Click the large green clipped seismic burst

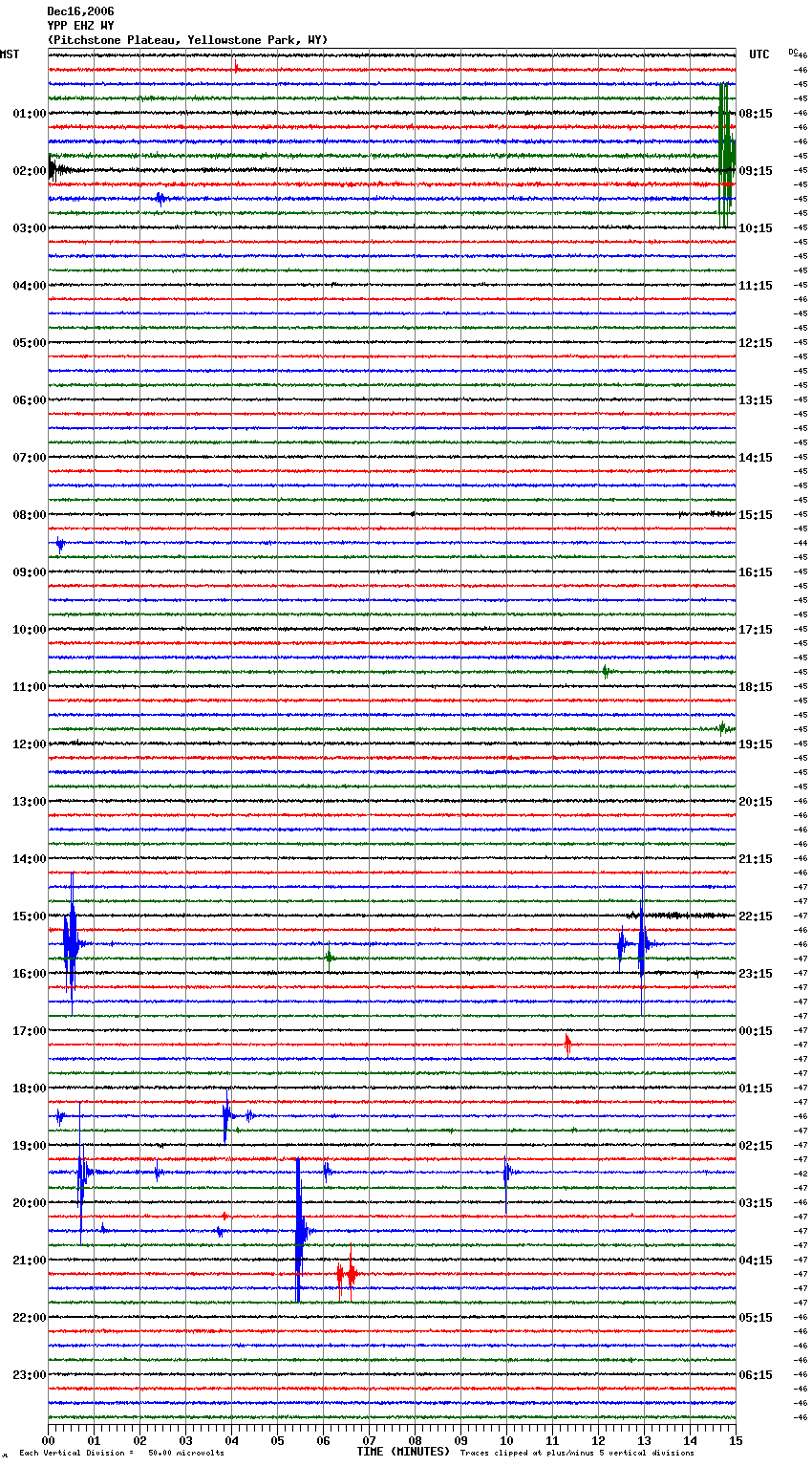click(x=727, y=155)
